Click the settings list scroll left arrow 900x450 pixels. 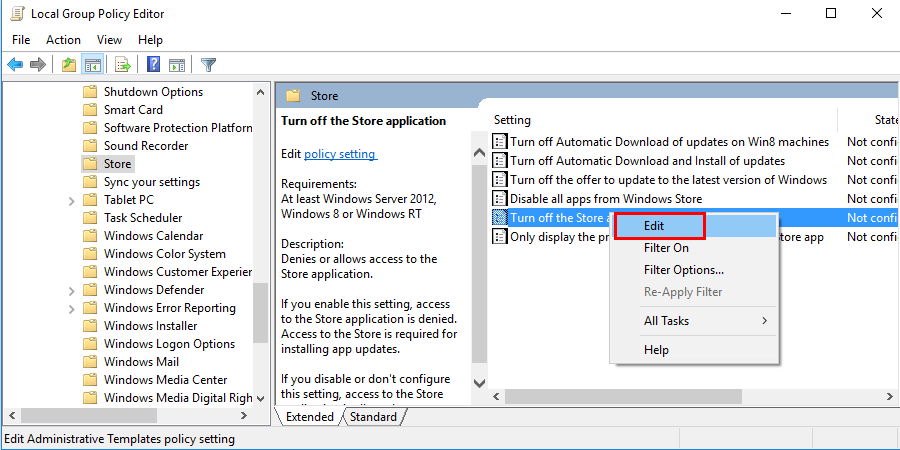tap(497, 397)
